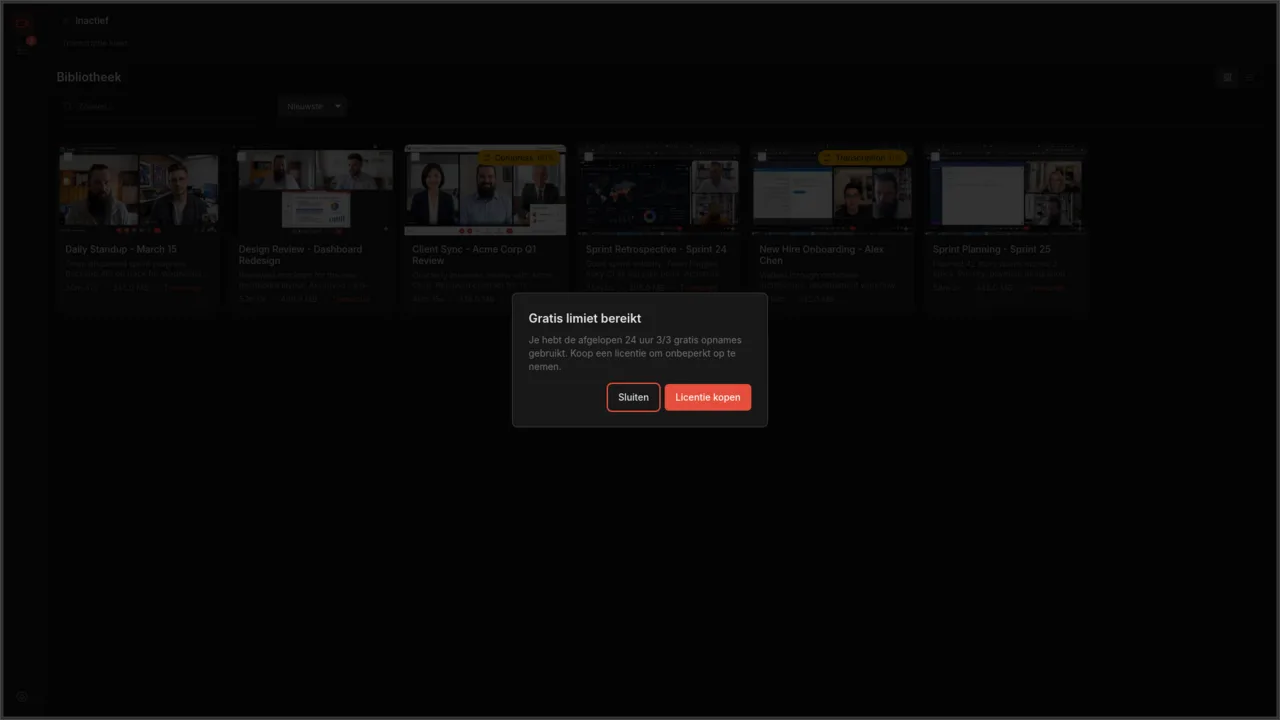Image resolution: width=1280 pixels, height=720 pixels.
Task: Switch to list view icon
Action: click(1249, 77)
